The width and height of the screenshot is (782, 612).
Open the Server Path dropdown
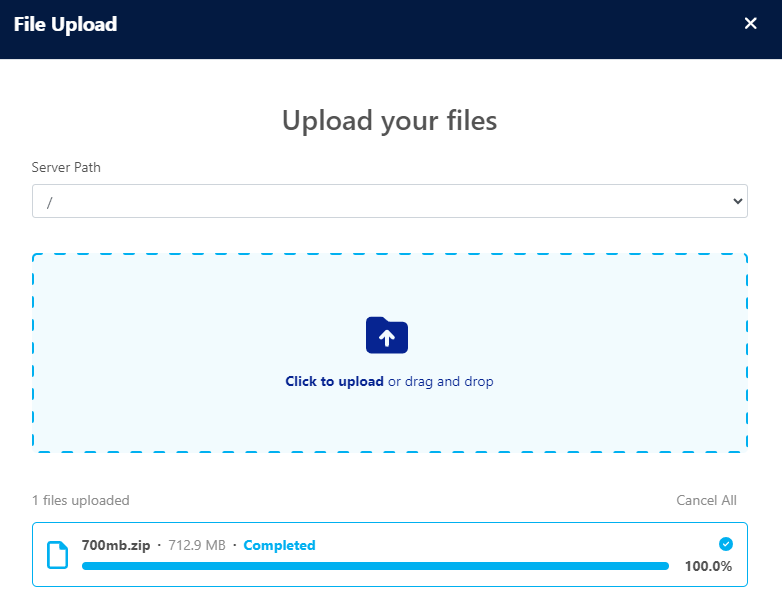(x=389, y=201)
